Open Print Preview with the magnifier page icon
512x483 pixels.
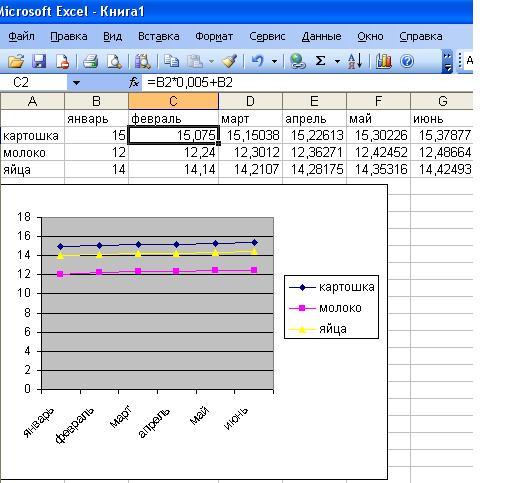114,61
